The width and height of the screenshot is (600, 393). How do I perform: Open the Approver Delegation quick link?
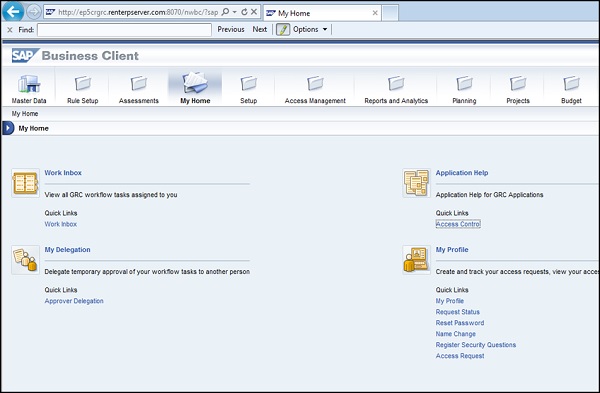74,301
